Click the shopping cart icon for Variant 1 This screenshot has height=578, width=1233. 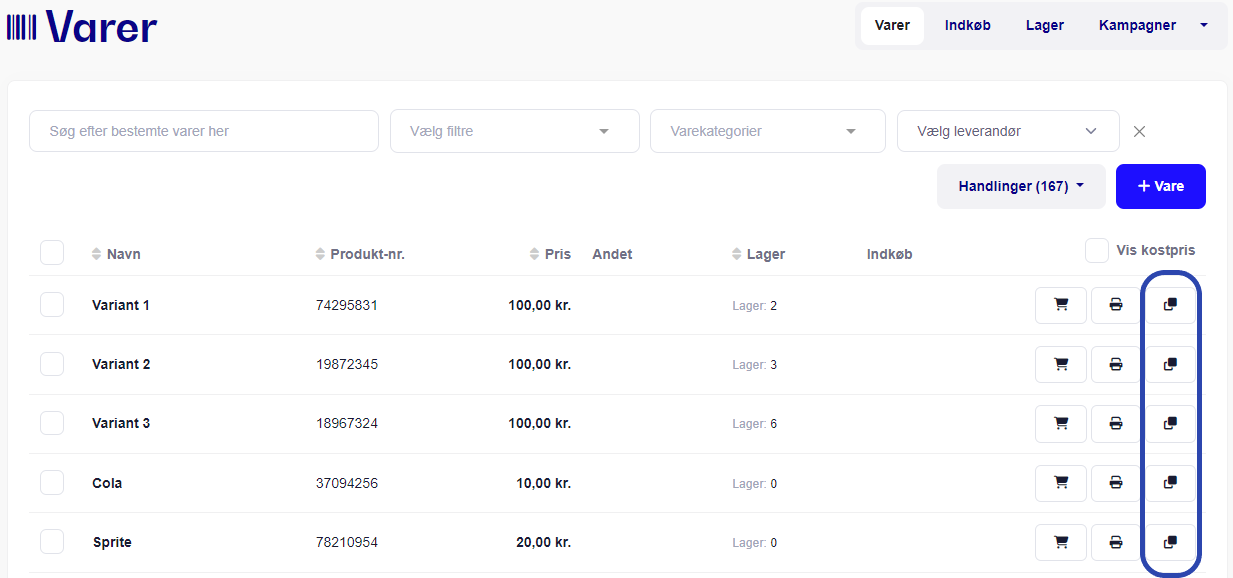click(x=1061, y=305)
